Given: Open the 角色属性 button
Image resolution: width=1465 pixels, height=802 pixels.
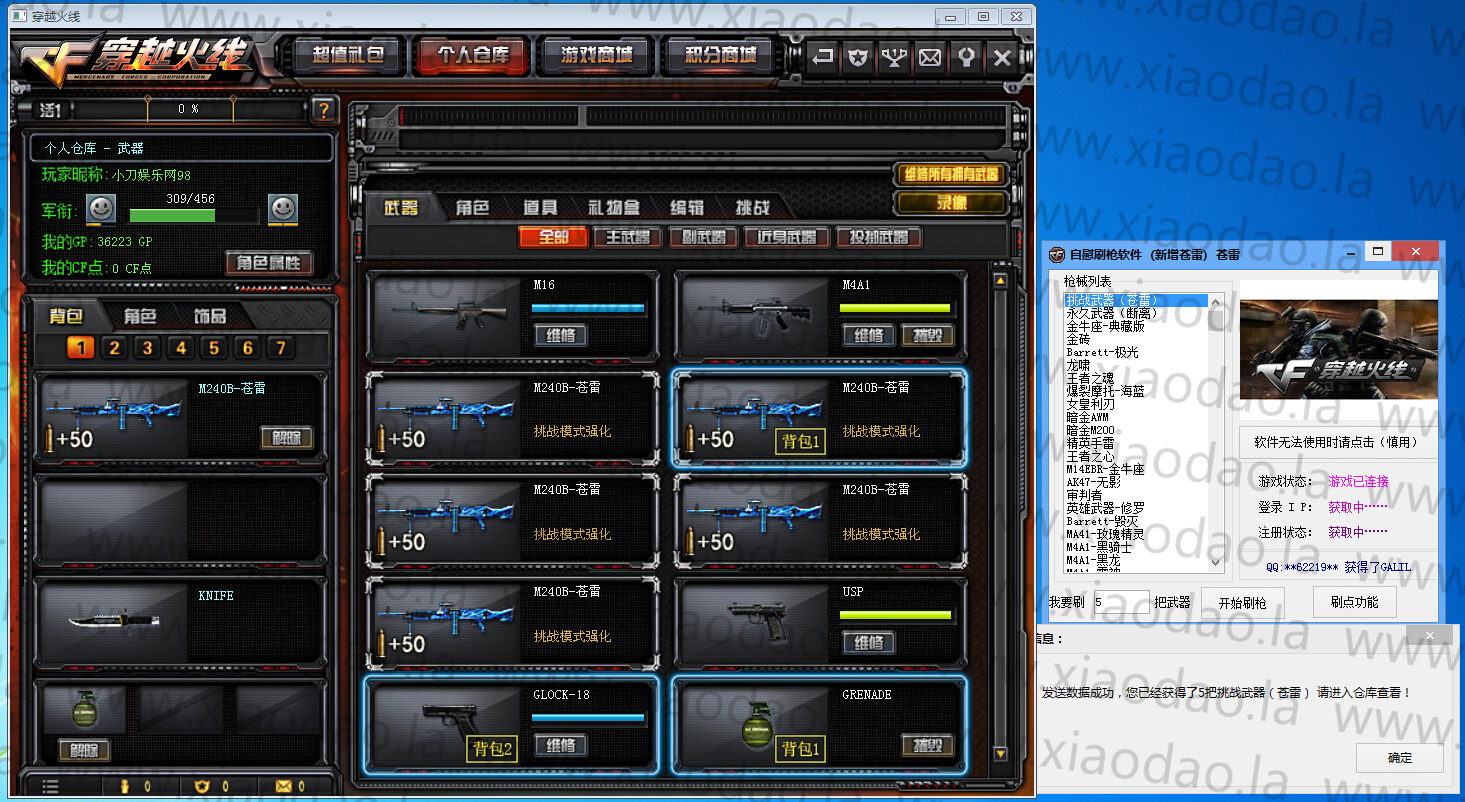Looking at the screenshot, I should (x=269, y=263).
